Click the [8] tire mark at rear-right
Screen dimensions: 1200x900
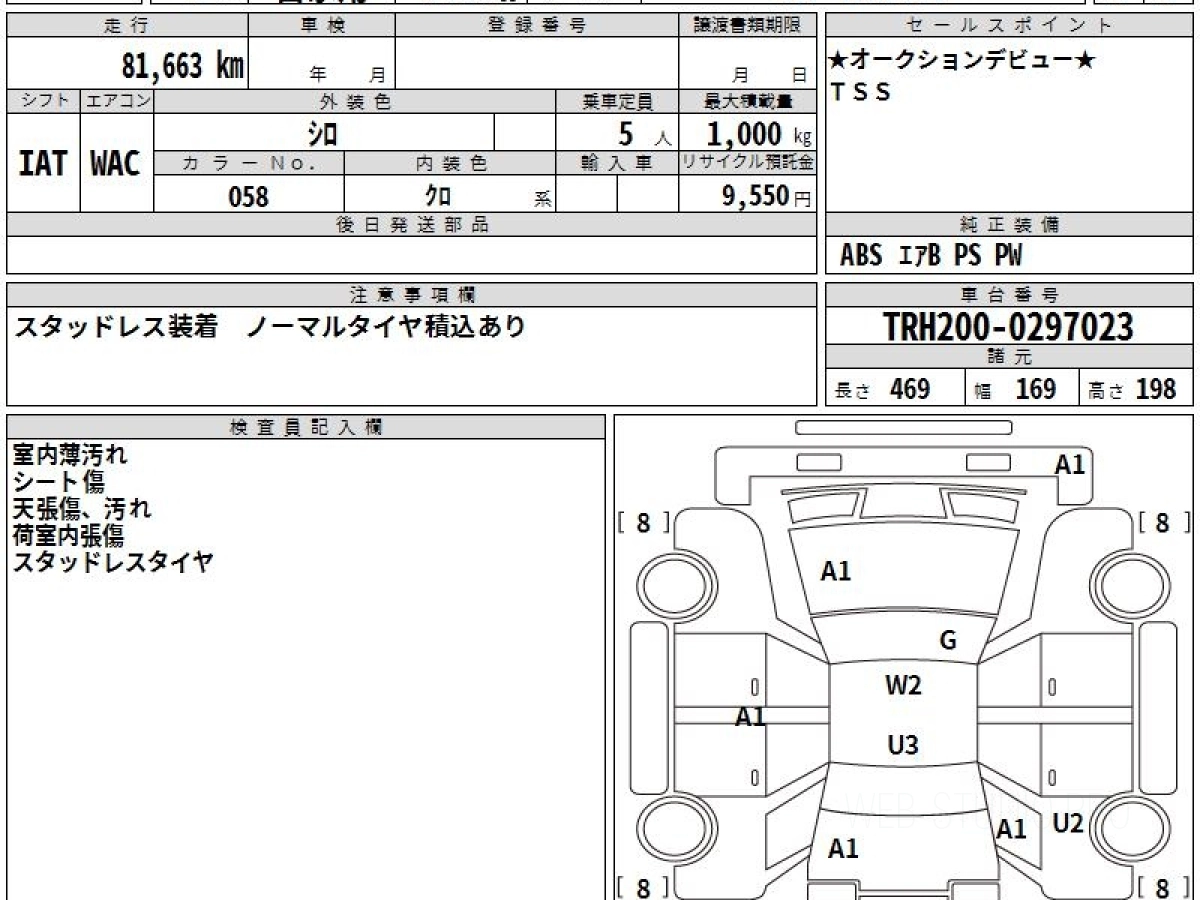point(1162,888)
